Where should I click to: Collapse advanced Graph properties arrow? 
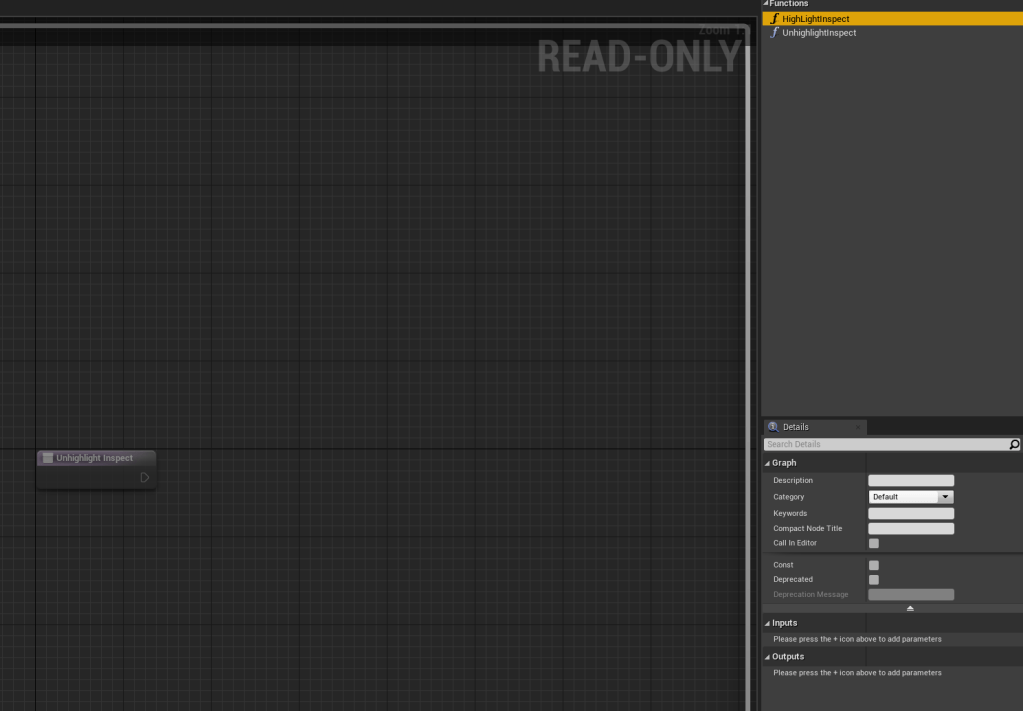tap(910, 608)
